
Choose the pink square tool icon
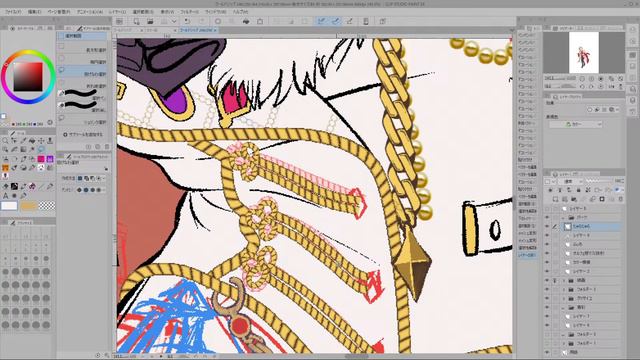[x=41, y=159]
